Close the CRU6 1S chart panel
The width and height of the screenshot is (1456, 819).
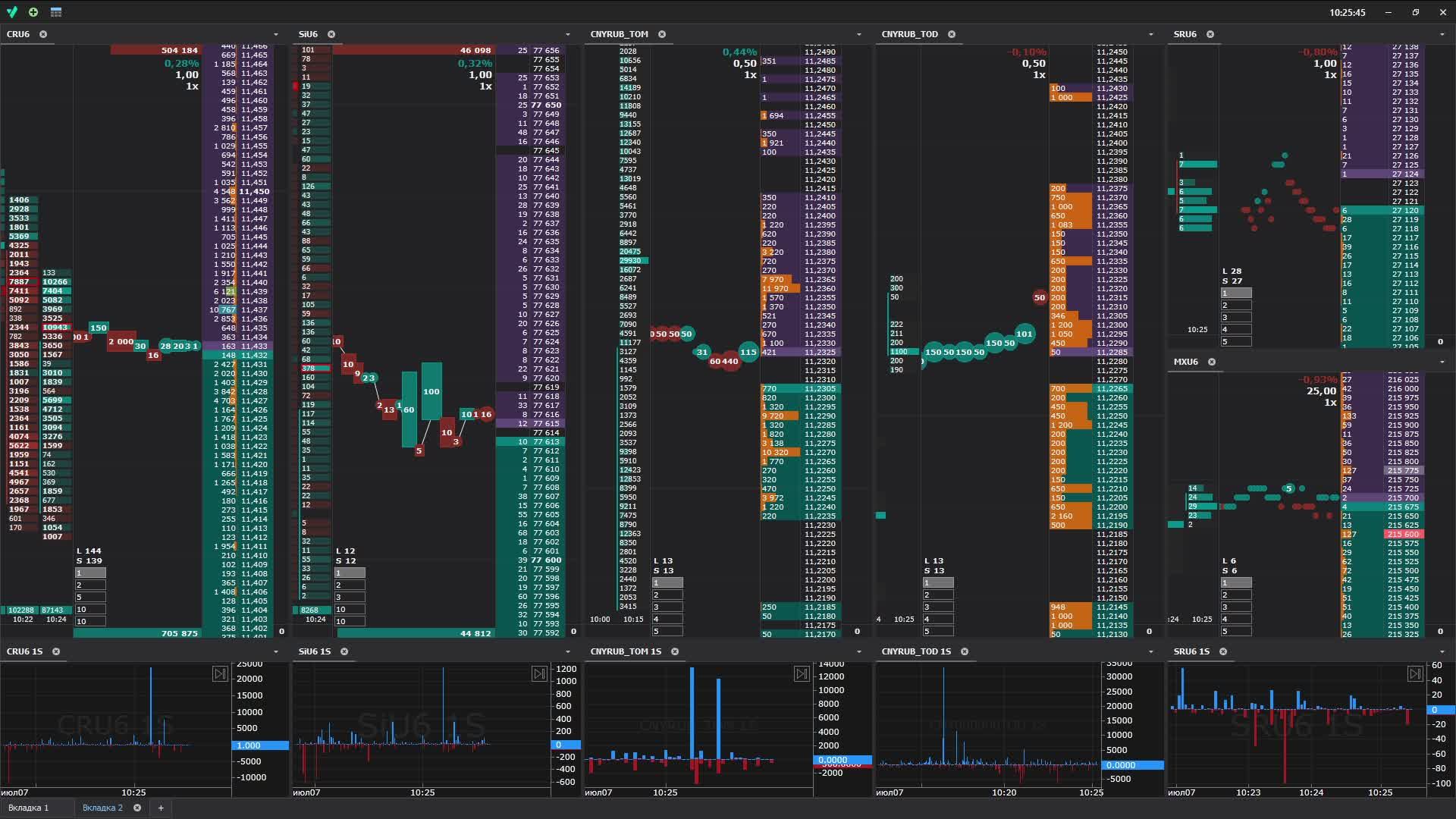click(56, 651)
